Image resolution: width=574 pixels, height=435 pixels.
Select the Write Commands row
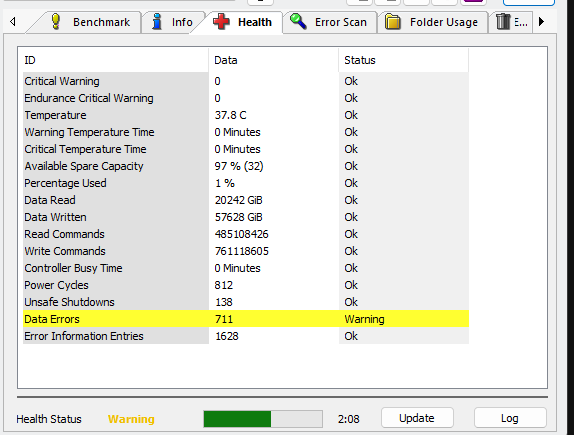point(246,251)
